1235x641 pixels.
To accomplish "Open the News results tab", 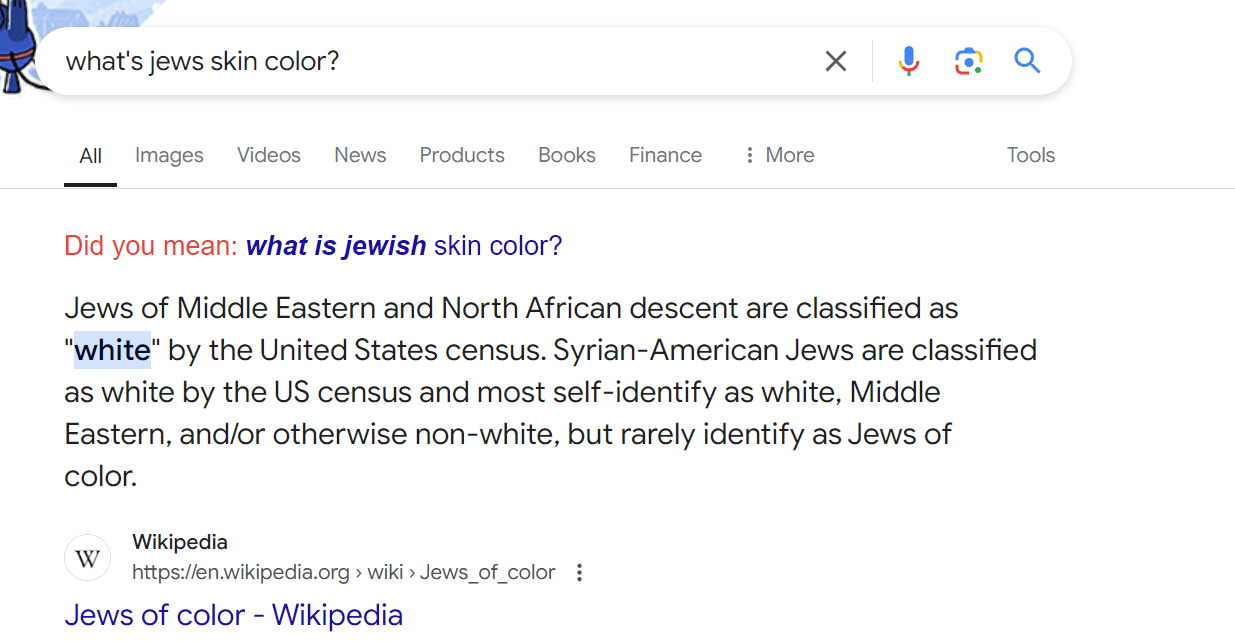I will (360, 155).
